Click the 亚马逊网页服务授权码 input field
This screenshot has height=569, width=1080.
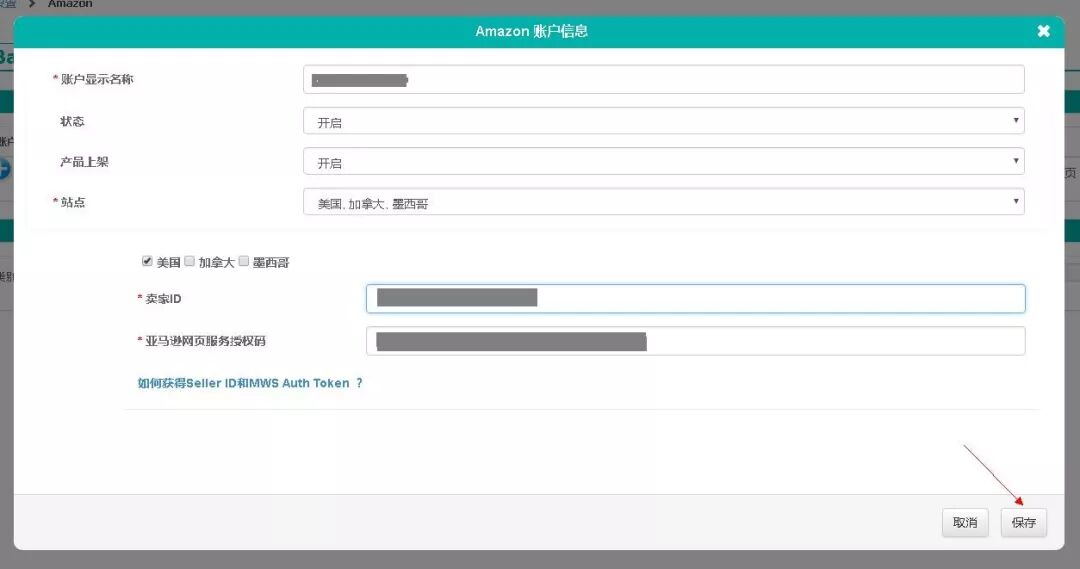tap(696, 341)
